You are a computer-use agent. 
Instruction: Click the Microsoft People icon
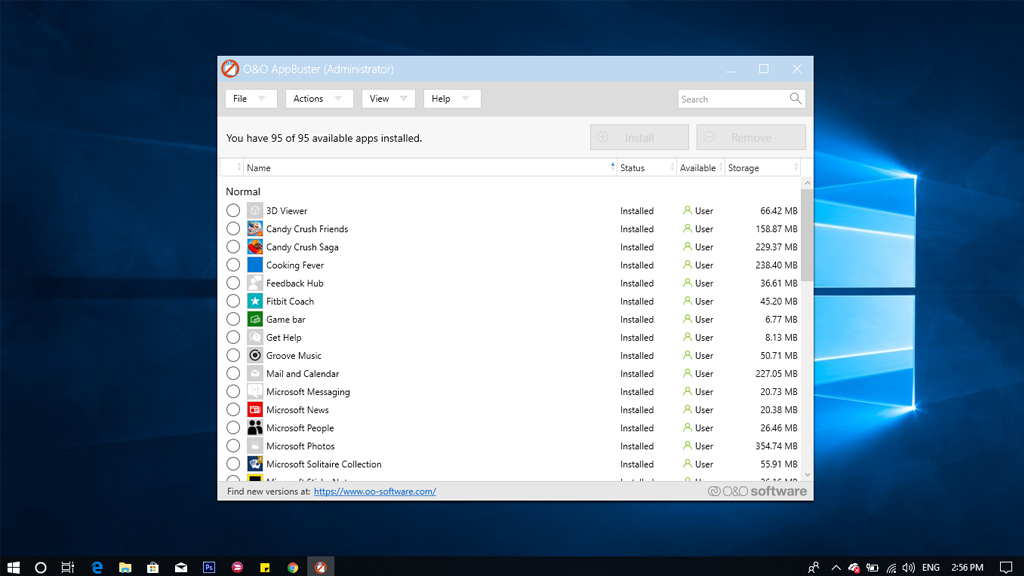255,428
